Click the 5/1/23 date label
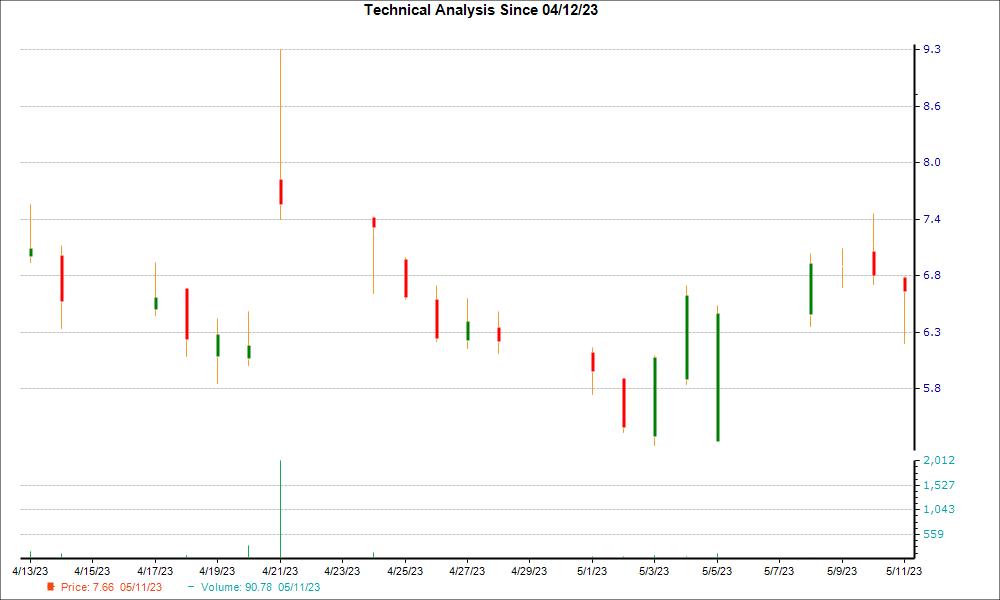This screenshot has height=600, width=1000. (592, 571)
